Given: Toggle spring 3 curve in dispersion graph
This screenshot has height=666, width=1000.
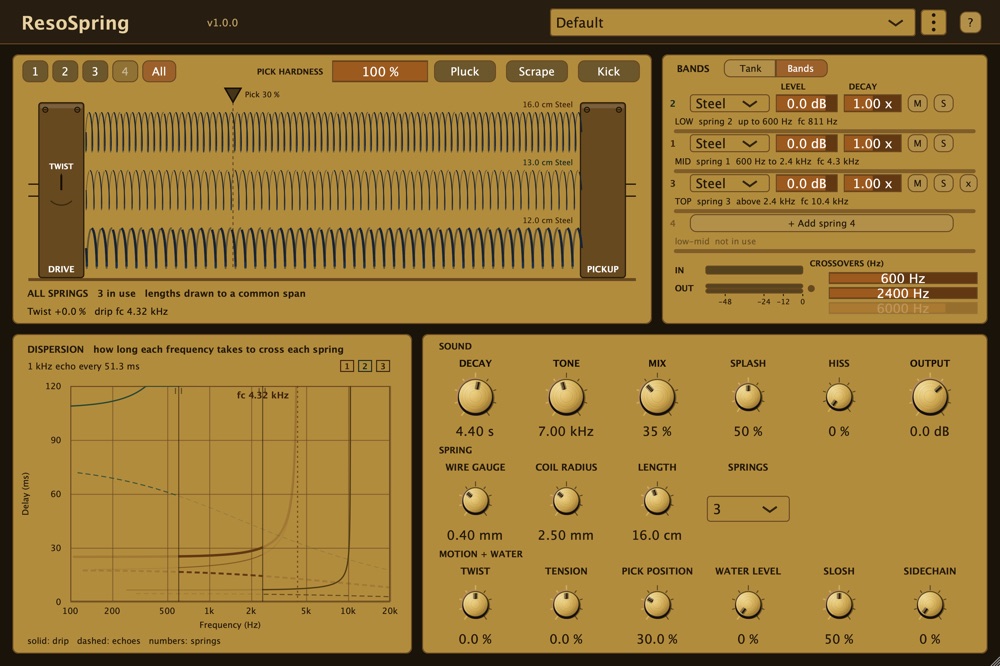Looking at the screenshot, I should [383, 366].
